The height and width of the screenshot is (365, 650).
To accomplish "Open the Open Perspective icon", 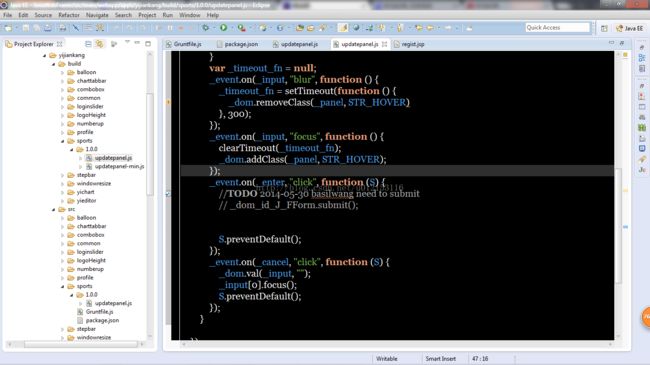I will 604,28.
